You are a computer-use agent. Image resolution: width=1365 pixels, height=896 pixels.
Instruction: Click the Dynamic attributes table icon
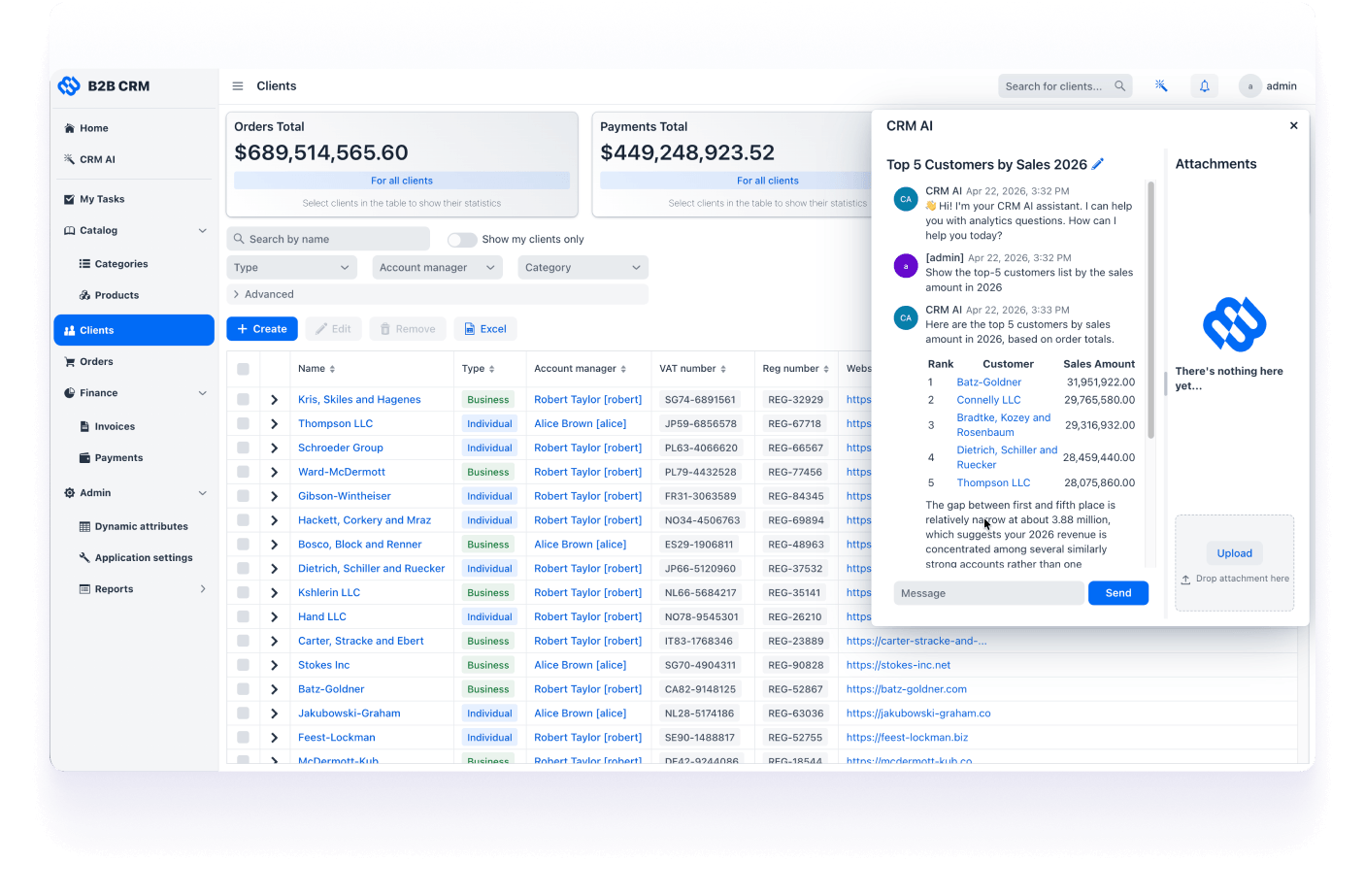click(x=84, y=526)
